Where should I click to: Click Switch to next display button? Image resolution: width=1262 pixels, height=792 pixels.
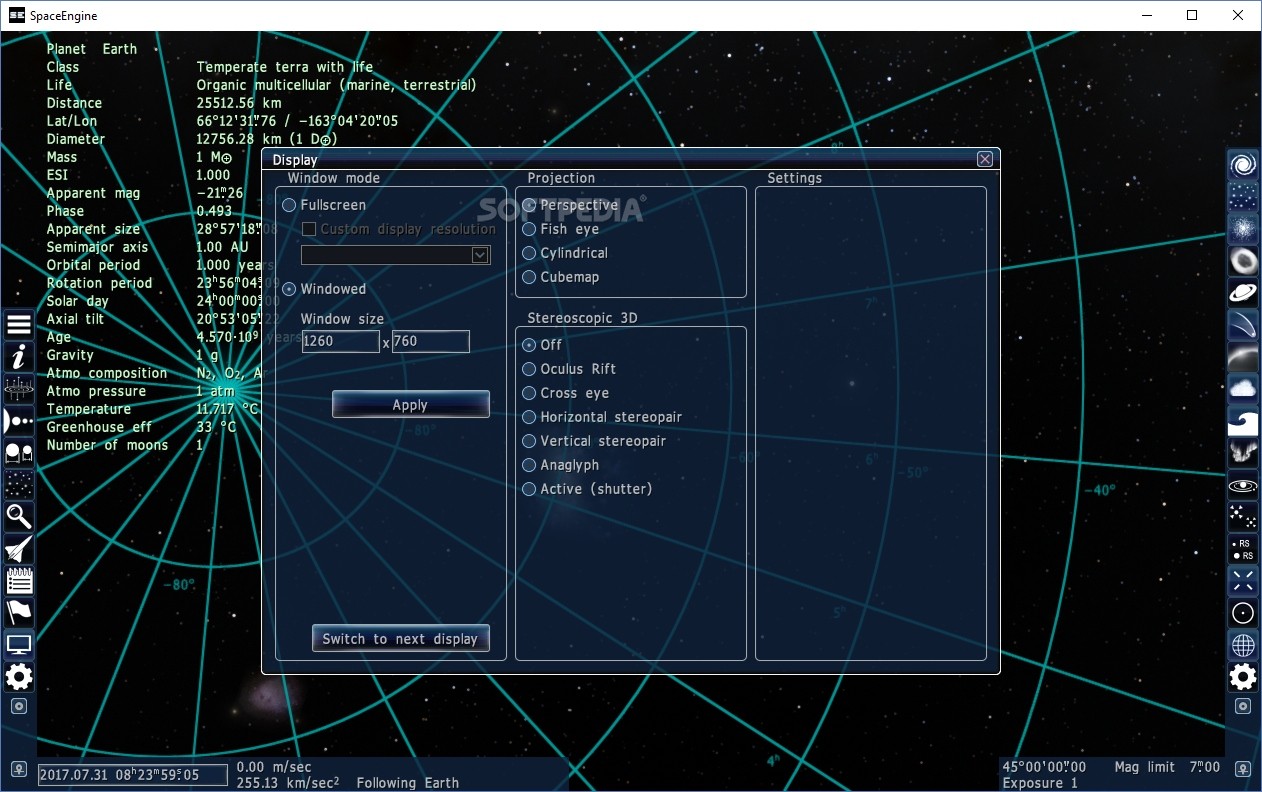click(400, 638)
